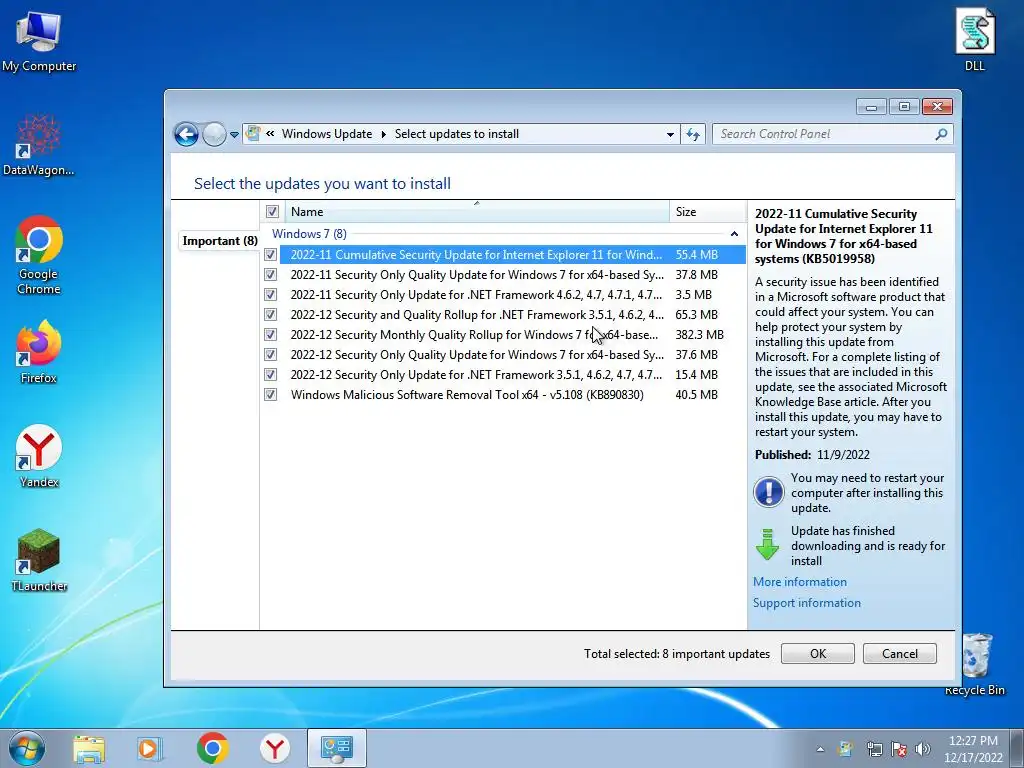Click the Action Center flag tray icon

(x=899, y=749)
